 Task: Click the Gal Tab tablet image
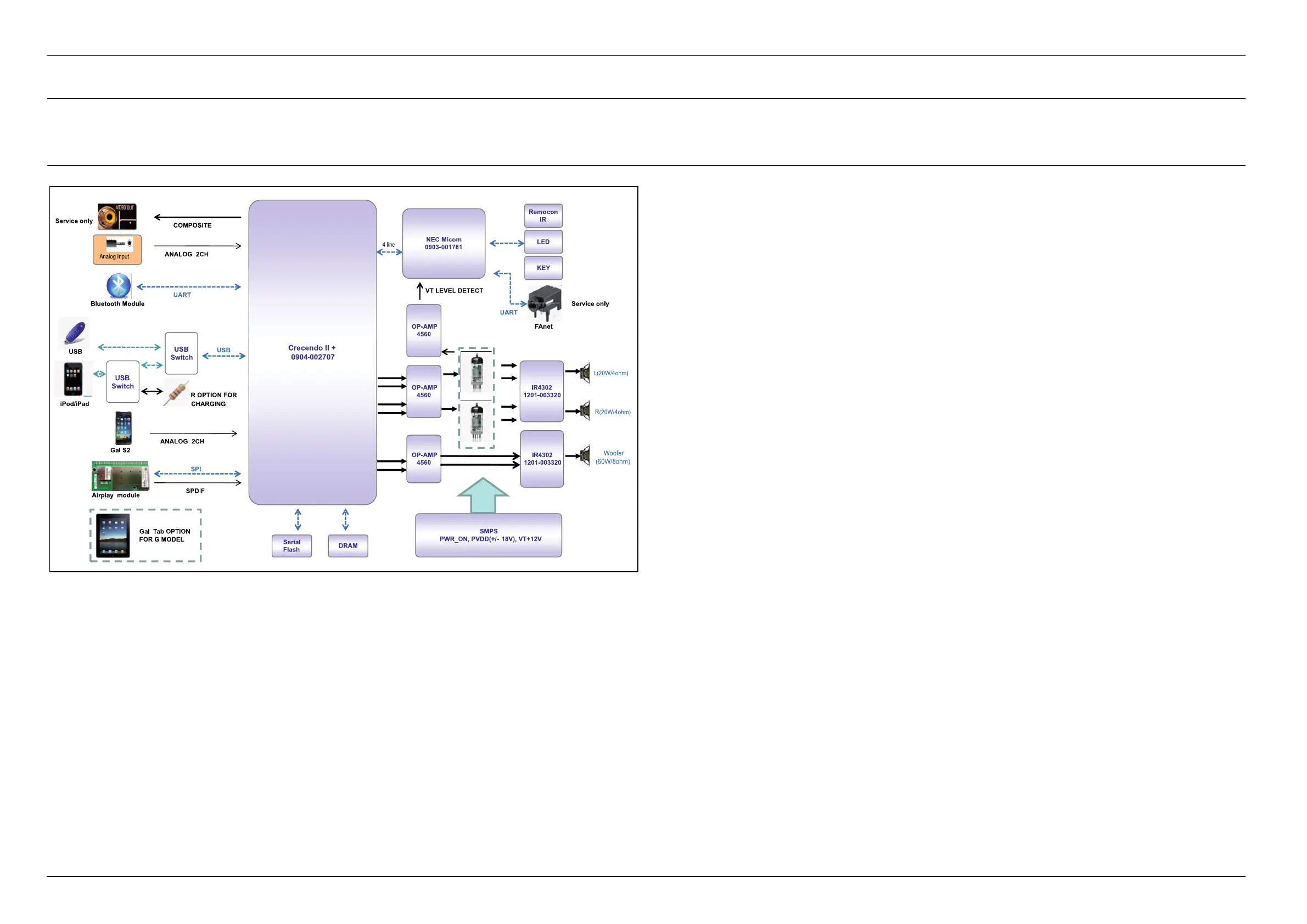[x=112, y=536]
